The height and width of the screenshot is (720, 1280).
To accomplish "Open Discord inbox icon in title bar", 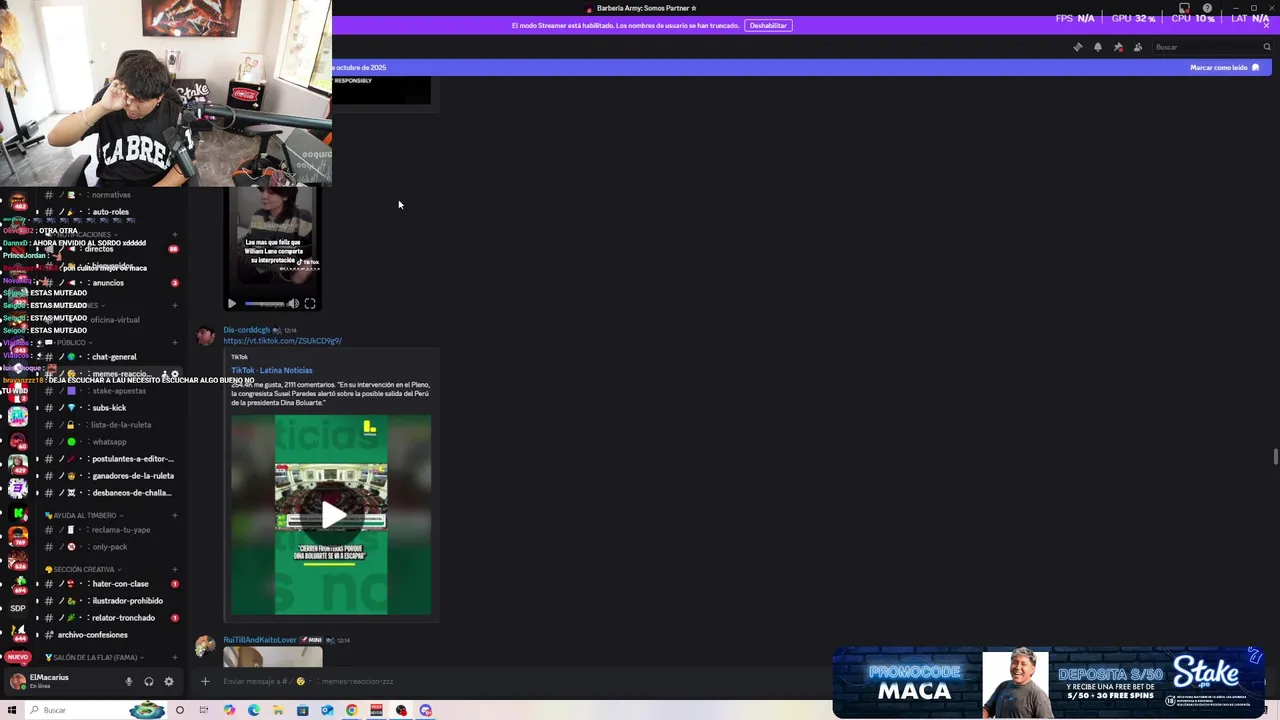I will click(x=1184, y=8).
